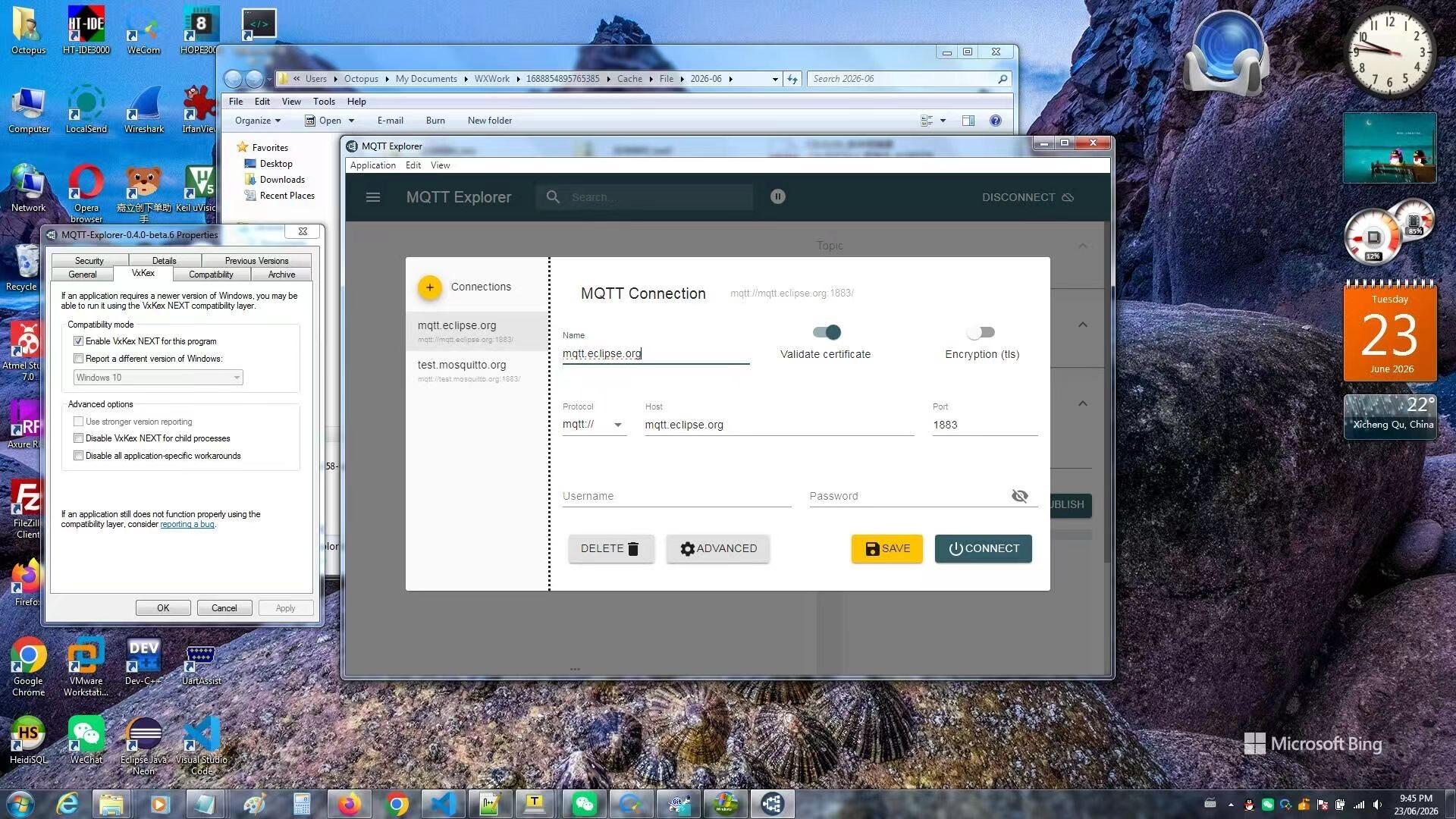Viewport: 1456px width, 819px height.
Task: Open Internet Explorer from the taskbar
Action: click(67, 804)
